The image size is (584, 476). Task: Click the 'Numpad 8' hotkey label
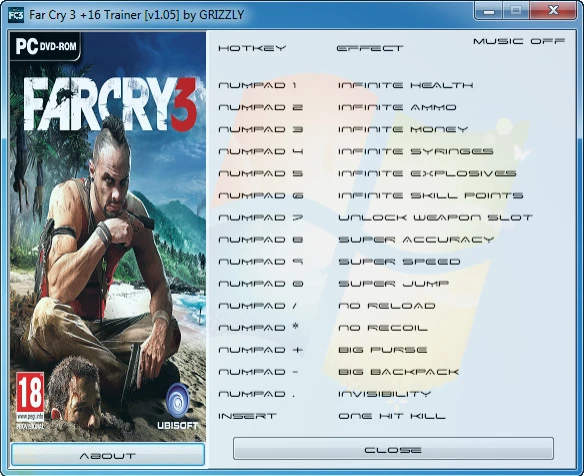261,239
